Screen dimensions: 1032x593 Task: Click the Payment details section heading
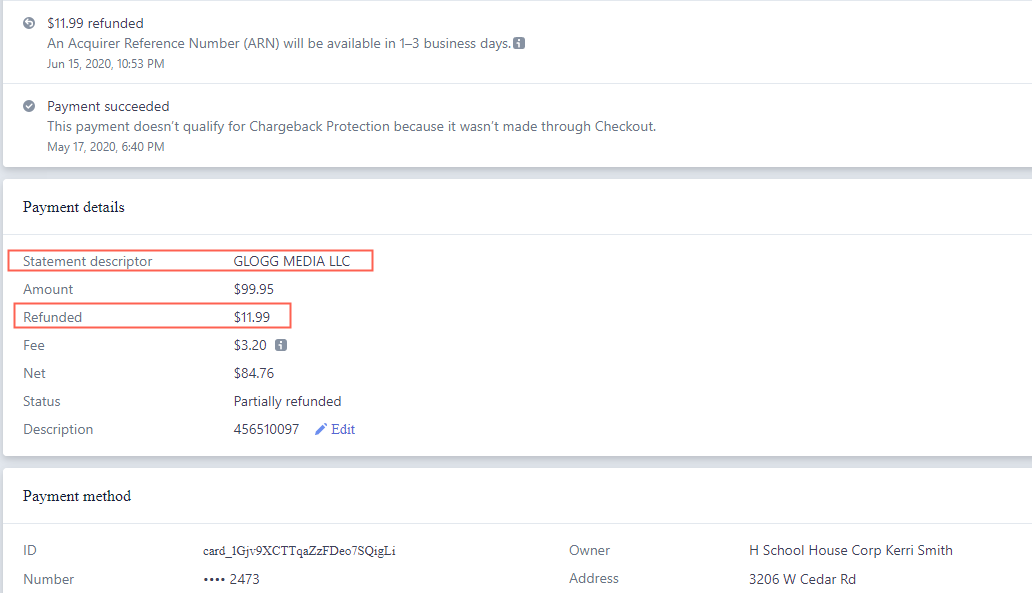tap(74, 207)
